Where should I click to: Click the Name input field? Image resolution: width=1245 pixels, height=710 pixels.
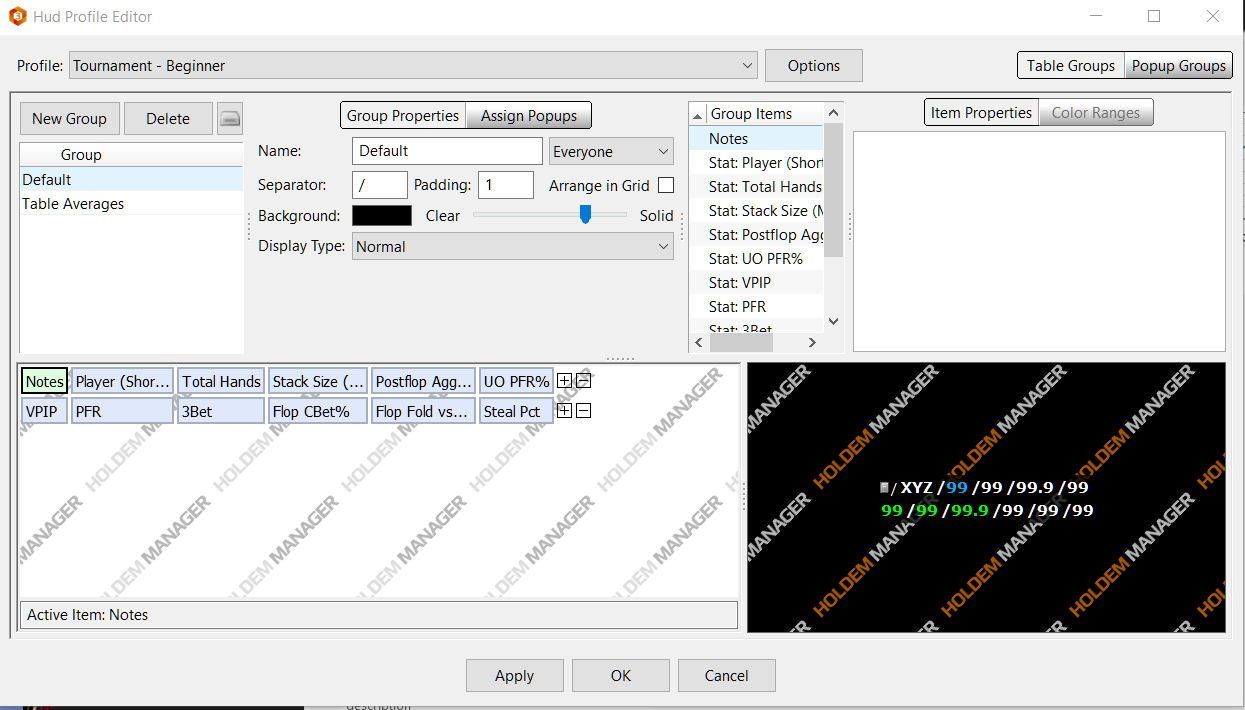click(x=448, y=151)
